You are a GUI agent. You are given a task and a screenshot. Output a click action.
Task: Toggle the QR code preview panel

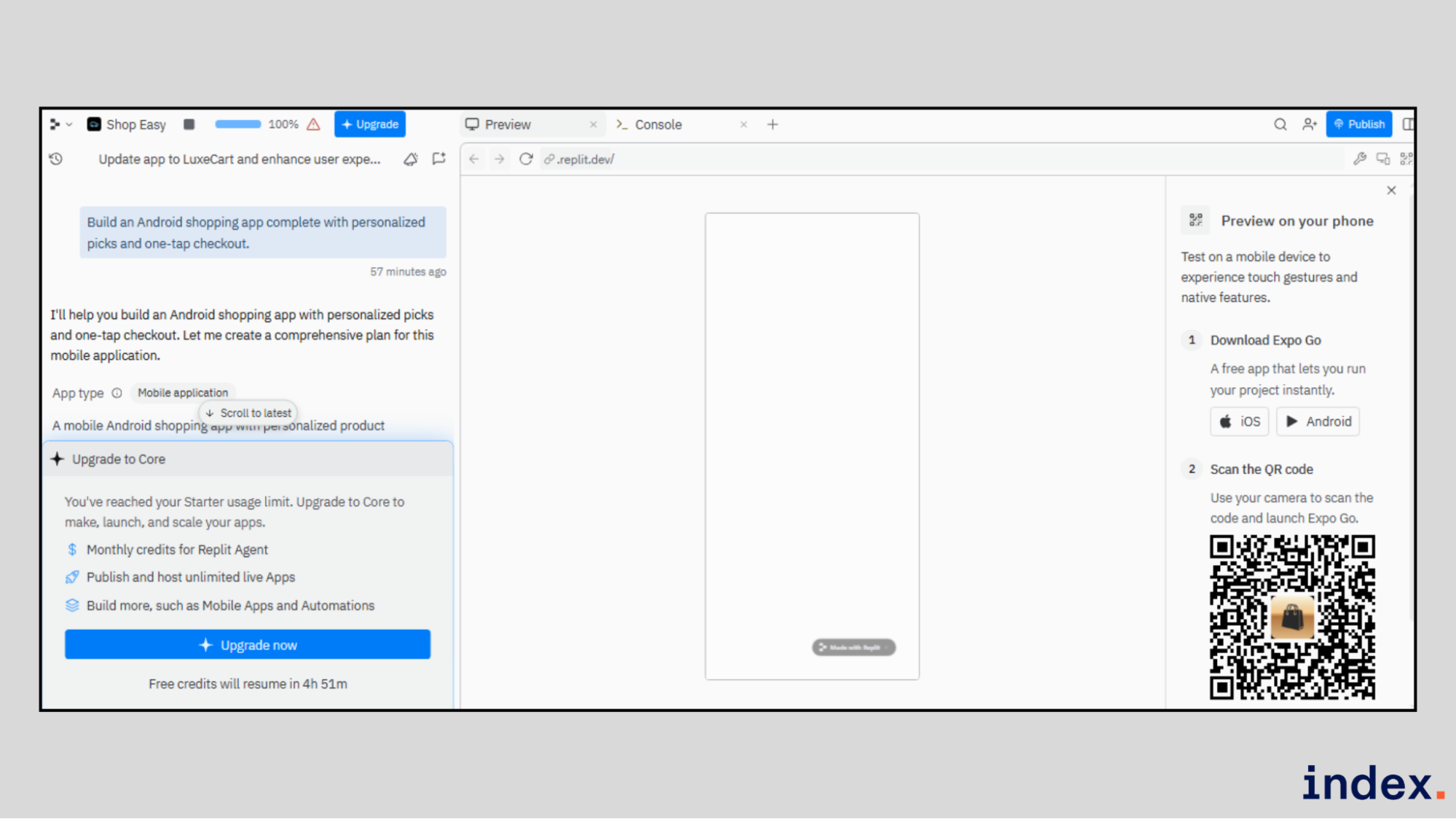click(x=1406, y=159)
